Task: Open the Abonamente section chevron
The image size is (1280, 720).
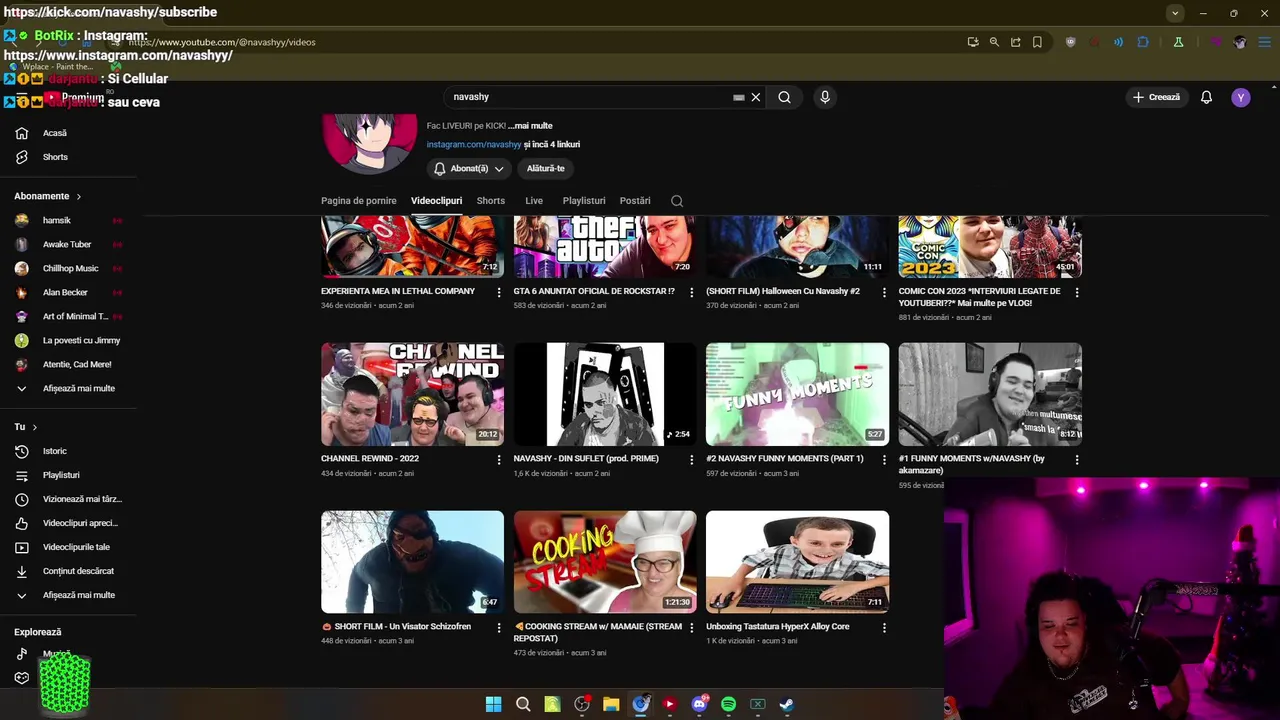Action: 78,196
